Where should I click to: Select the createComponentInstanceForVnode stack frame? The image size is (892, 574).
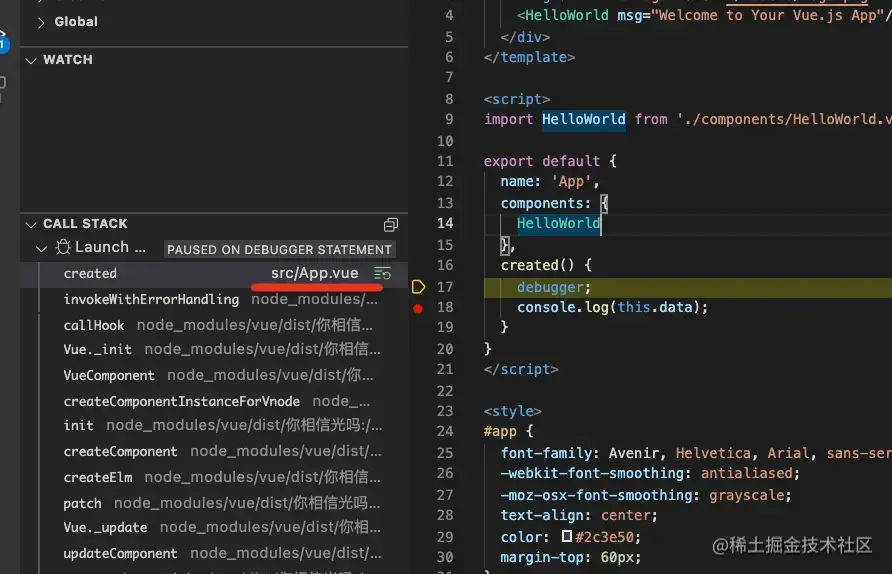tap(214, 401)
